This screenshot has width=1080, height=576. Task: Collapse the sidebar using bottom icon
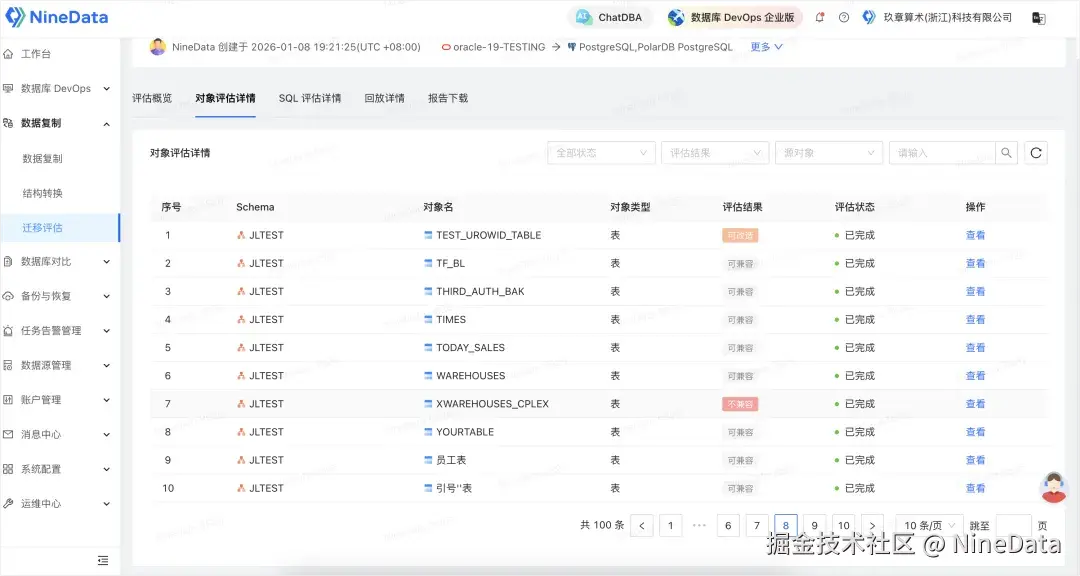pyautogui.click(x=102, y=561)
